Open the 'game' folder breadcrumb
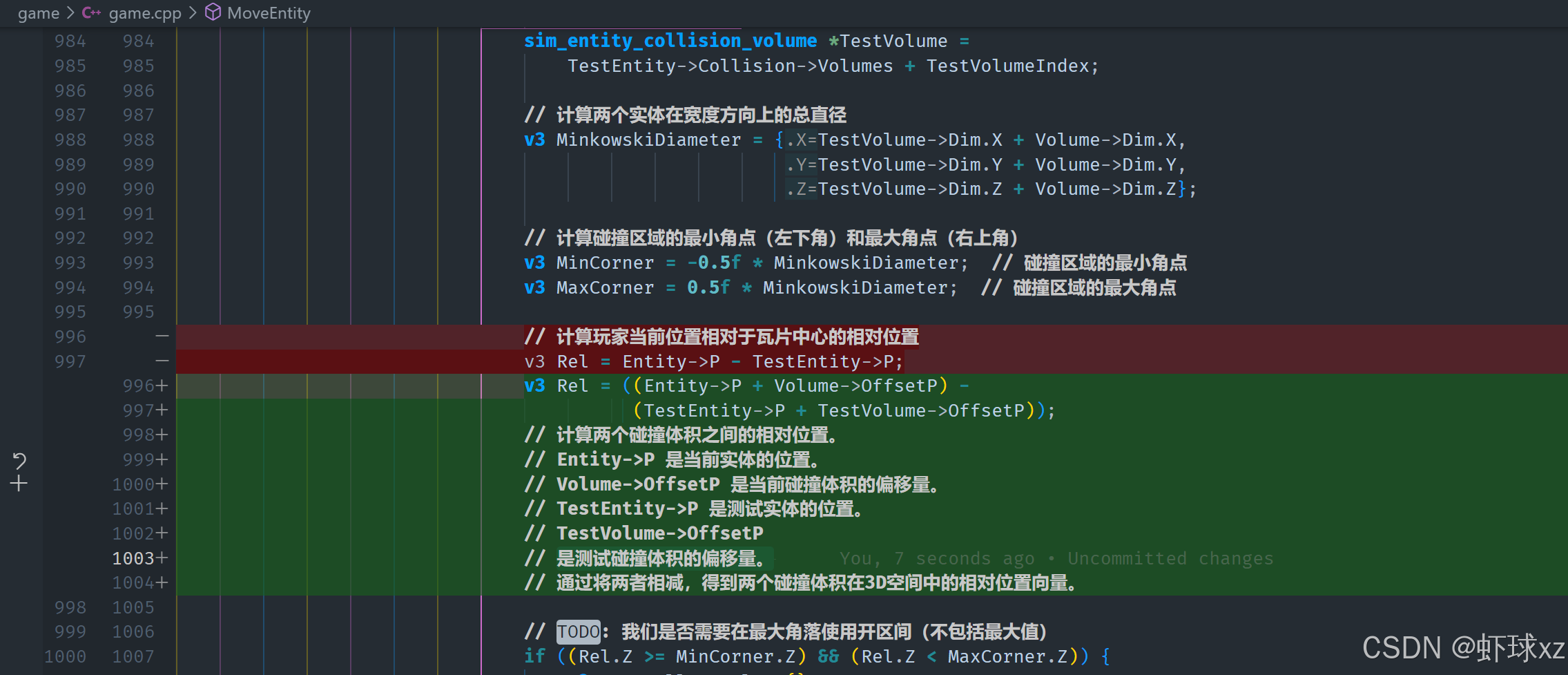The width and height of the screenshot is (1568, 675). (39, 13)
